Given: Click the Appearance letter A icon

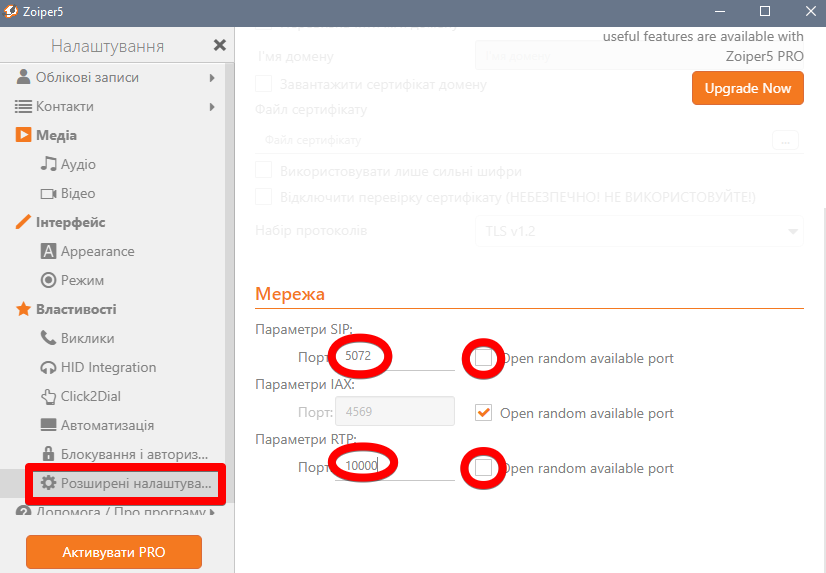Looking at the screenshot, I should (48, 251).
